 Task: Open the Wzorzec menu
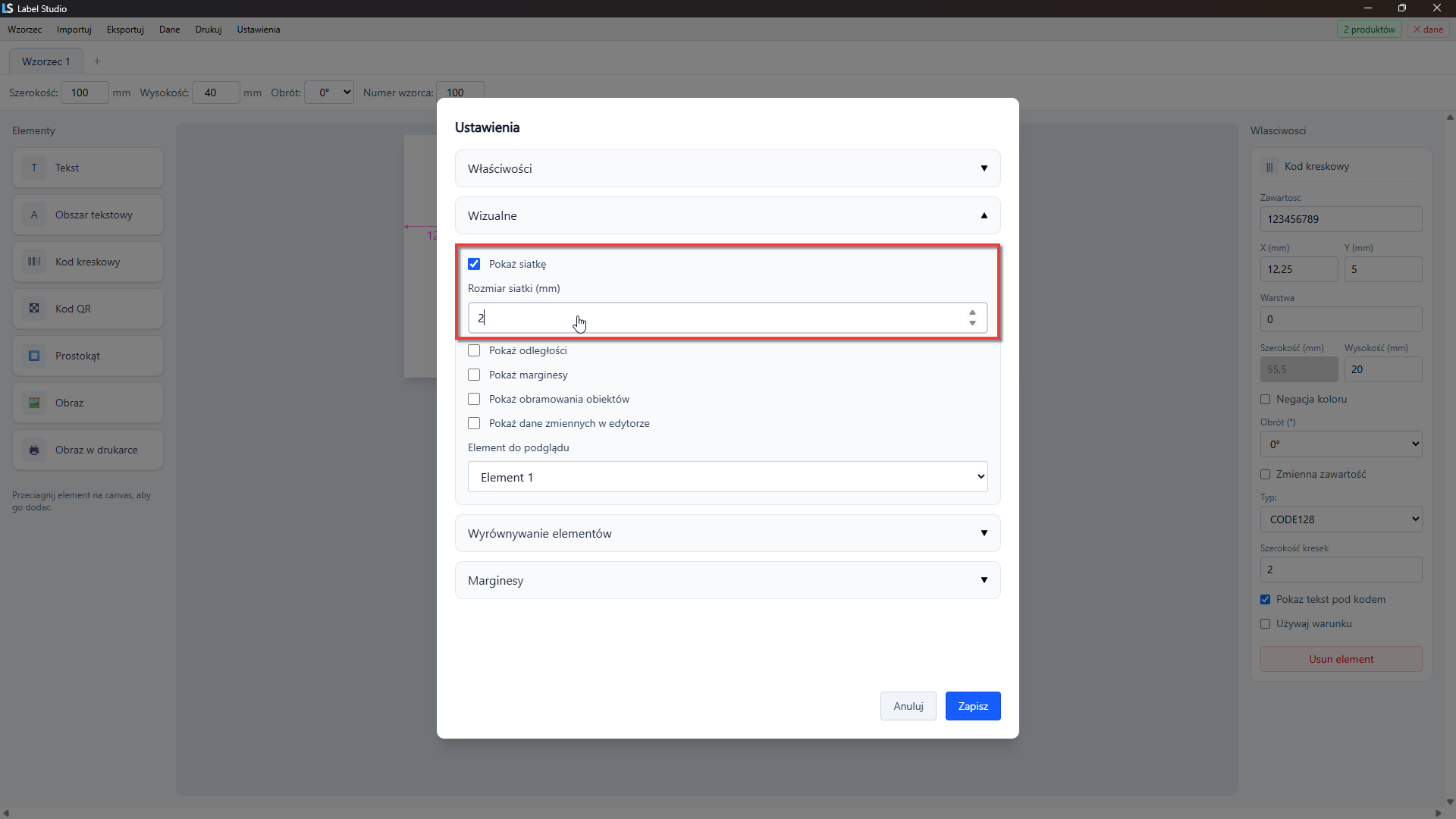[24, 30]
